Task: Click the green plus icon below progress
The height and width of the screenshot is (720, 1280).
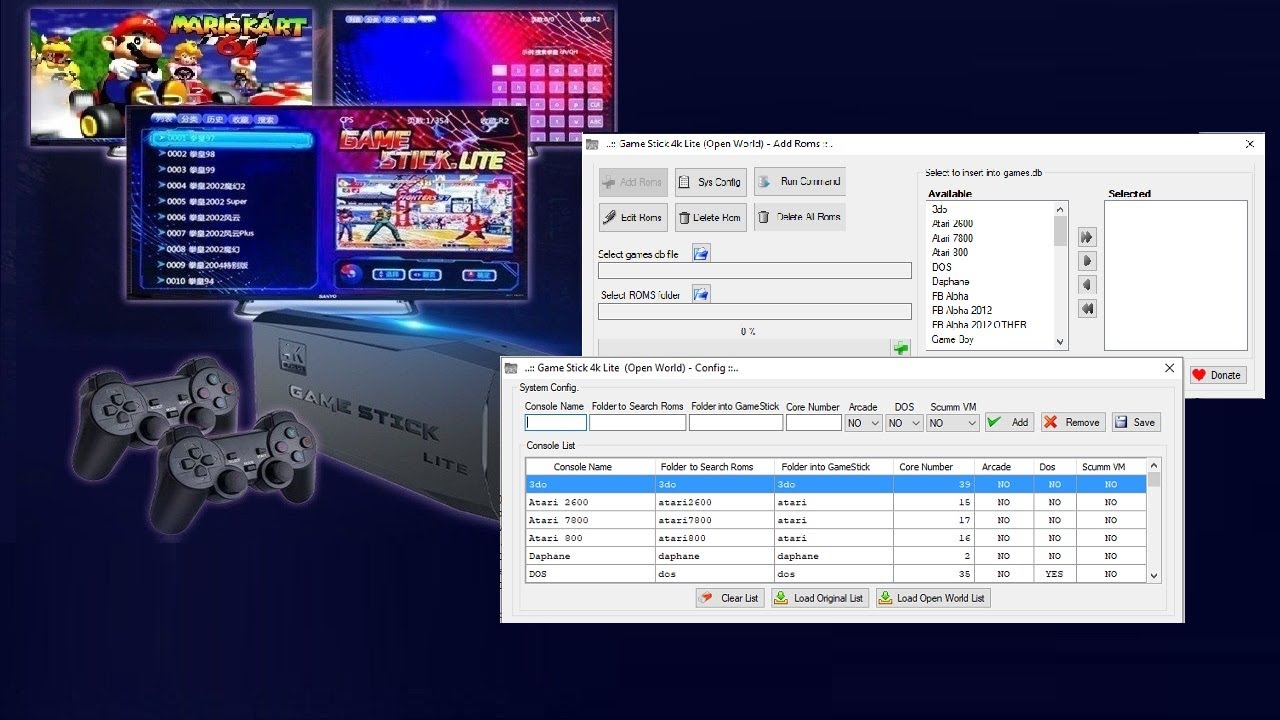Action: (x=901, y=348)
